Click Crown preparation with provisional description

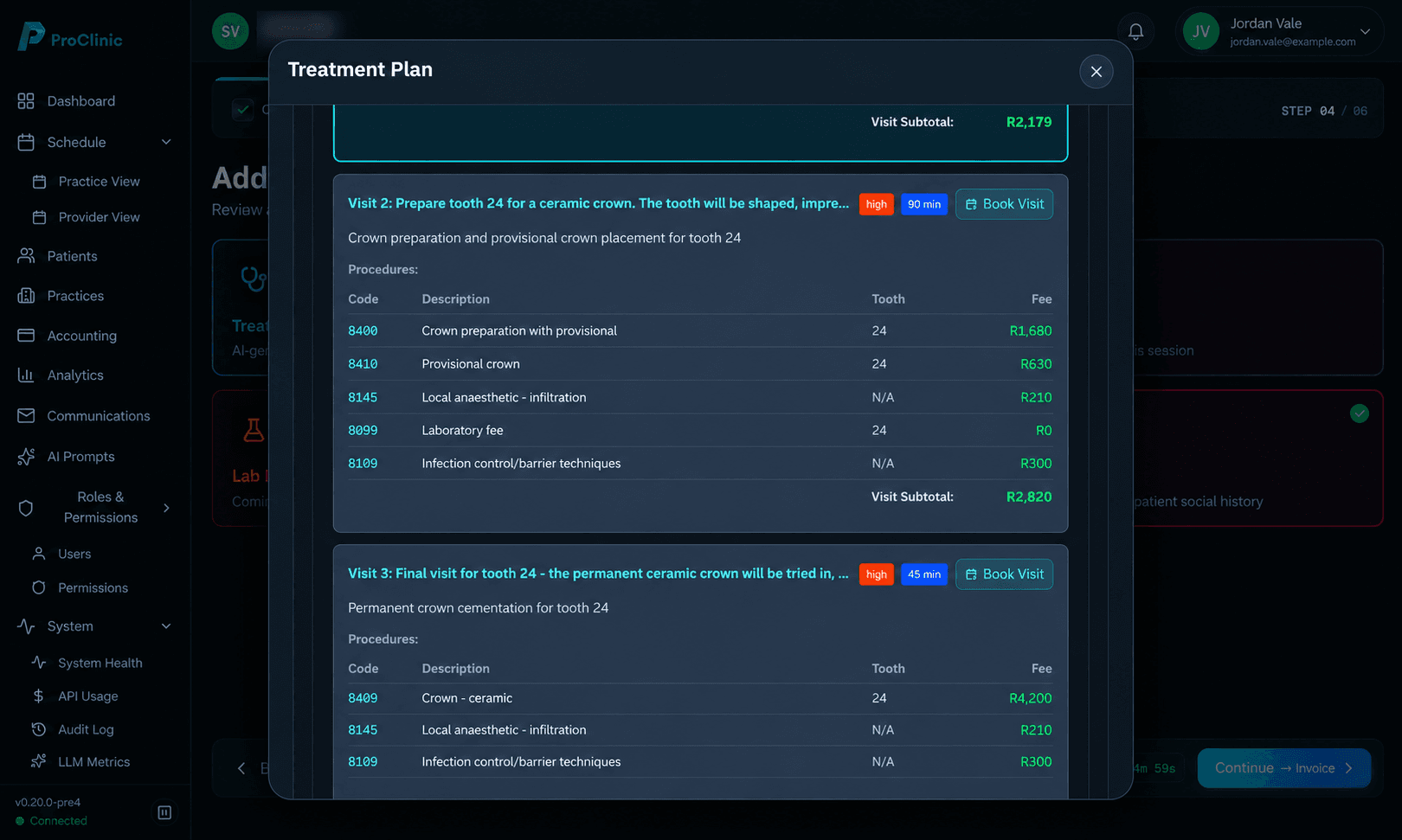coord(519,331)
